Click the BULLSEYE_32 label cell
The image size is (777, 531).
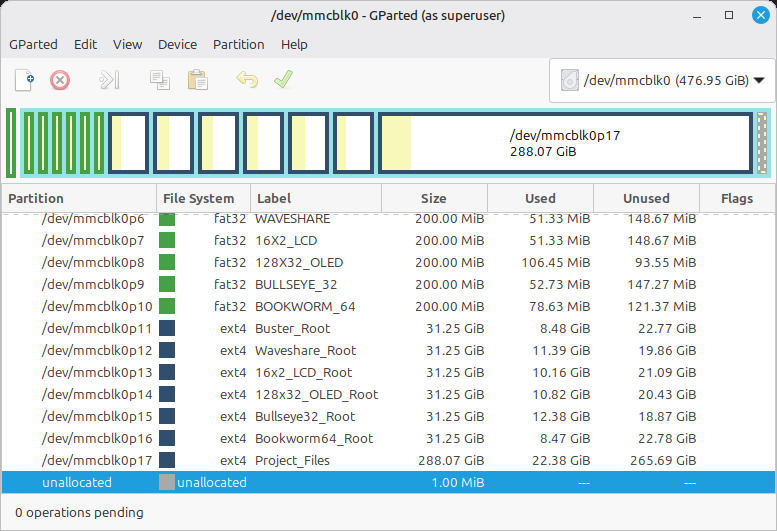point(296,285)
